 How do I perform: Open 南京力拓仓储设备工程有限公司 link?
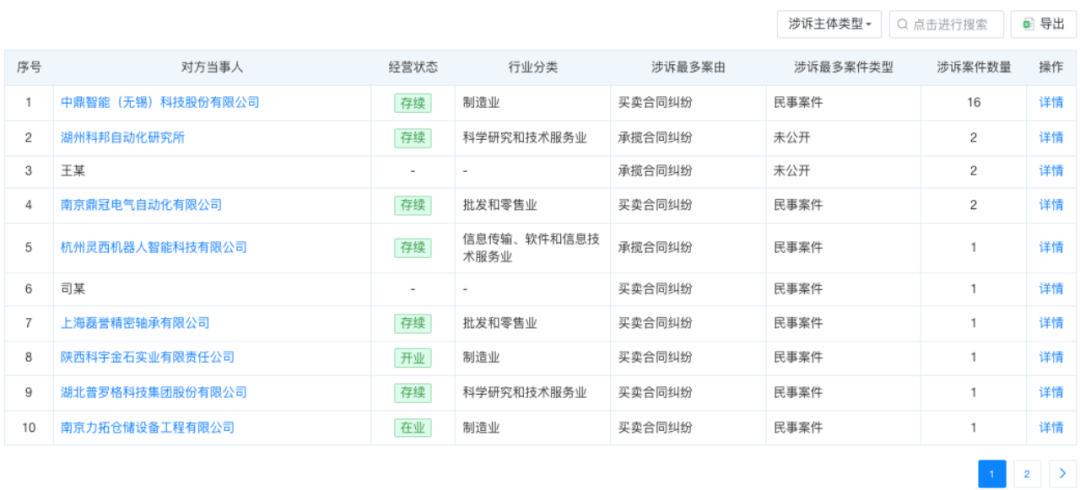[x=148, y=427]
